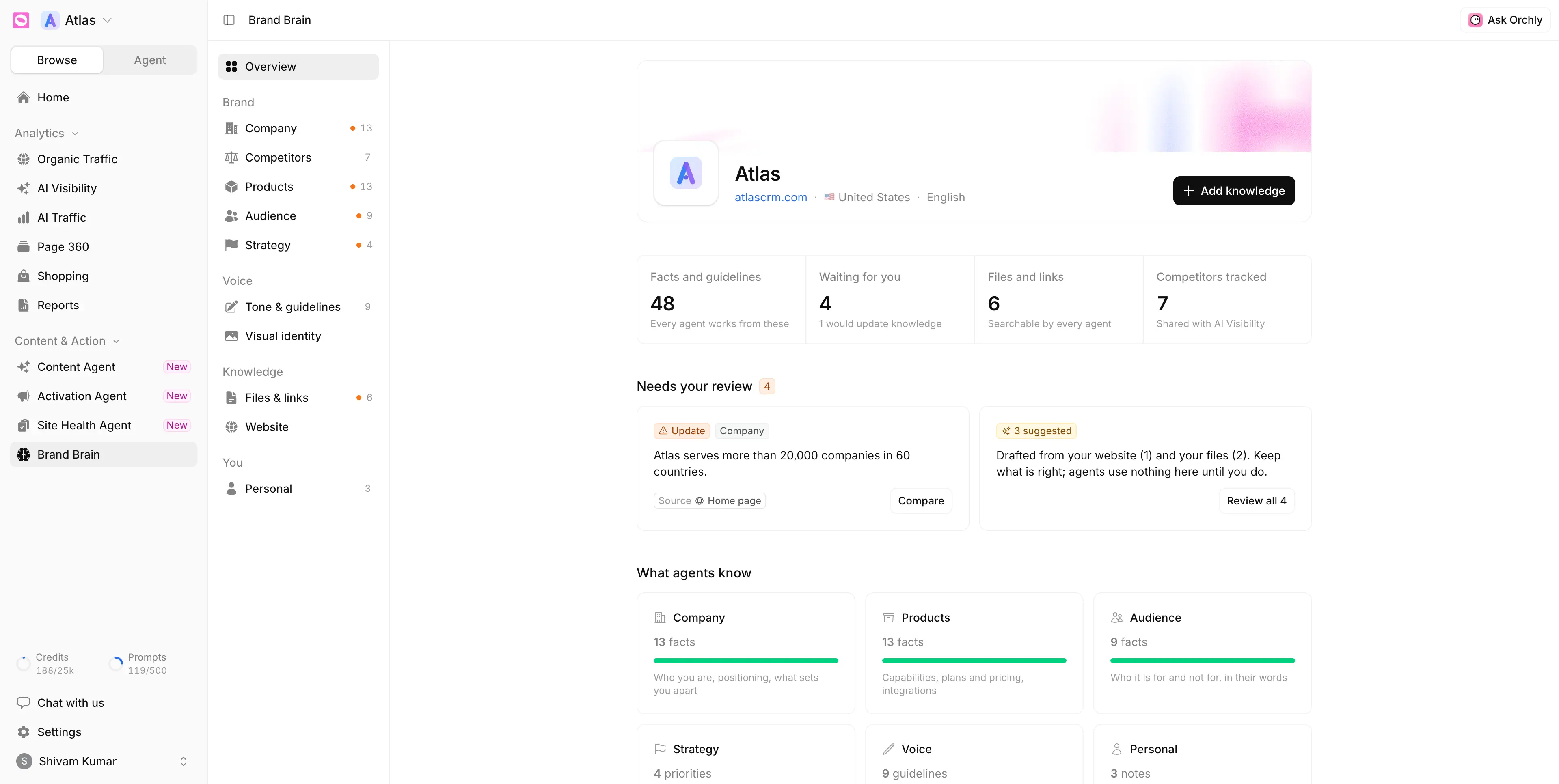Click the New badge next to Content Agent
Screen dimensions: 1559x784
177,366
